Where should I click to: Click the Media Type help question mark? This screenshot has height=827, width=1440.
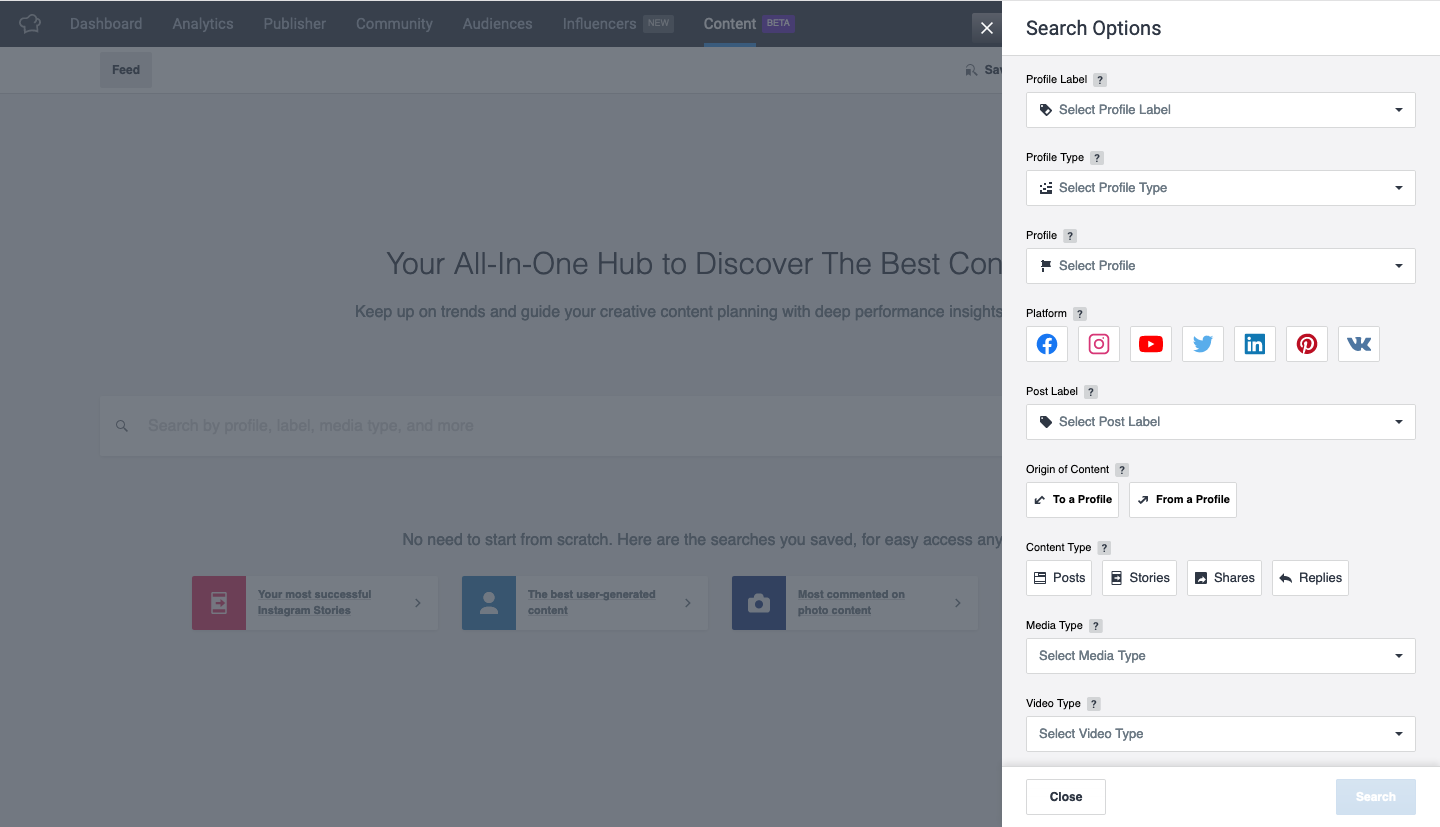[x=1096, y=626]
